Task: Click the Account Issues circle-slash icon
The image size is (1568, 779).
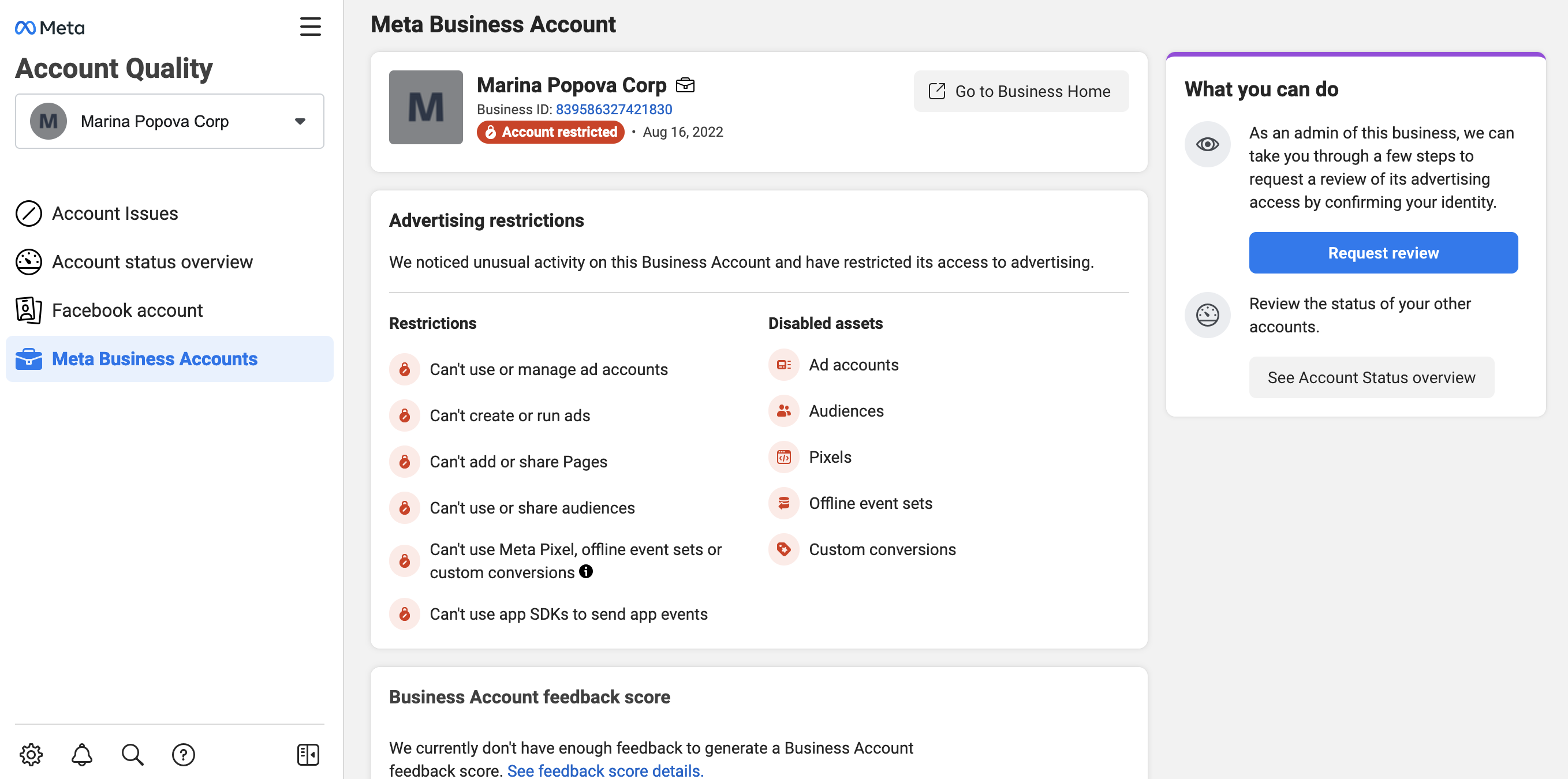Action: point(29,214)
